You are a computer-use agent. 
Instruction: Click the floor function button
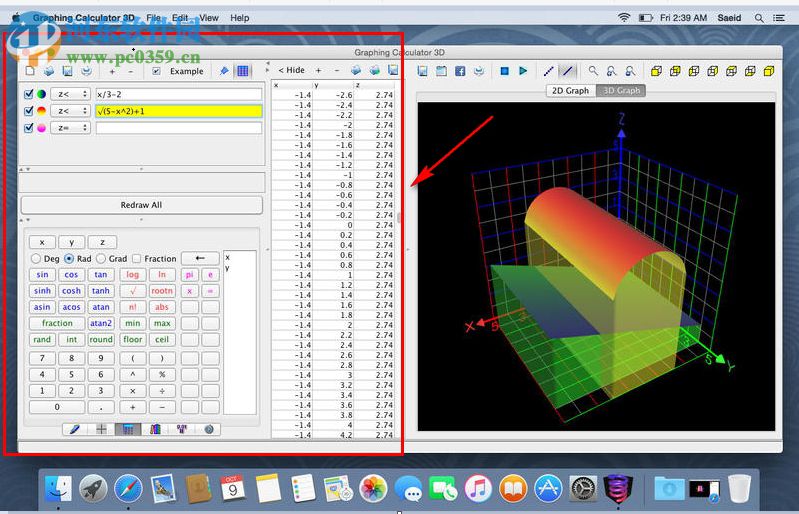tap(132, 339)
